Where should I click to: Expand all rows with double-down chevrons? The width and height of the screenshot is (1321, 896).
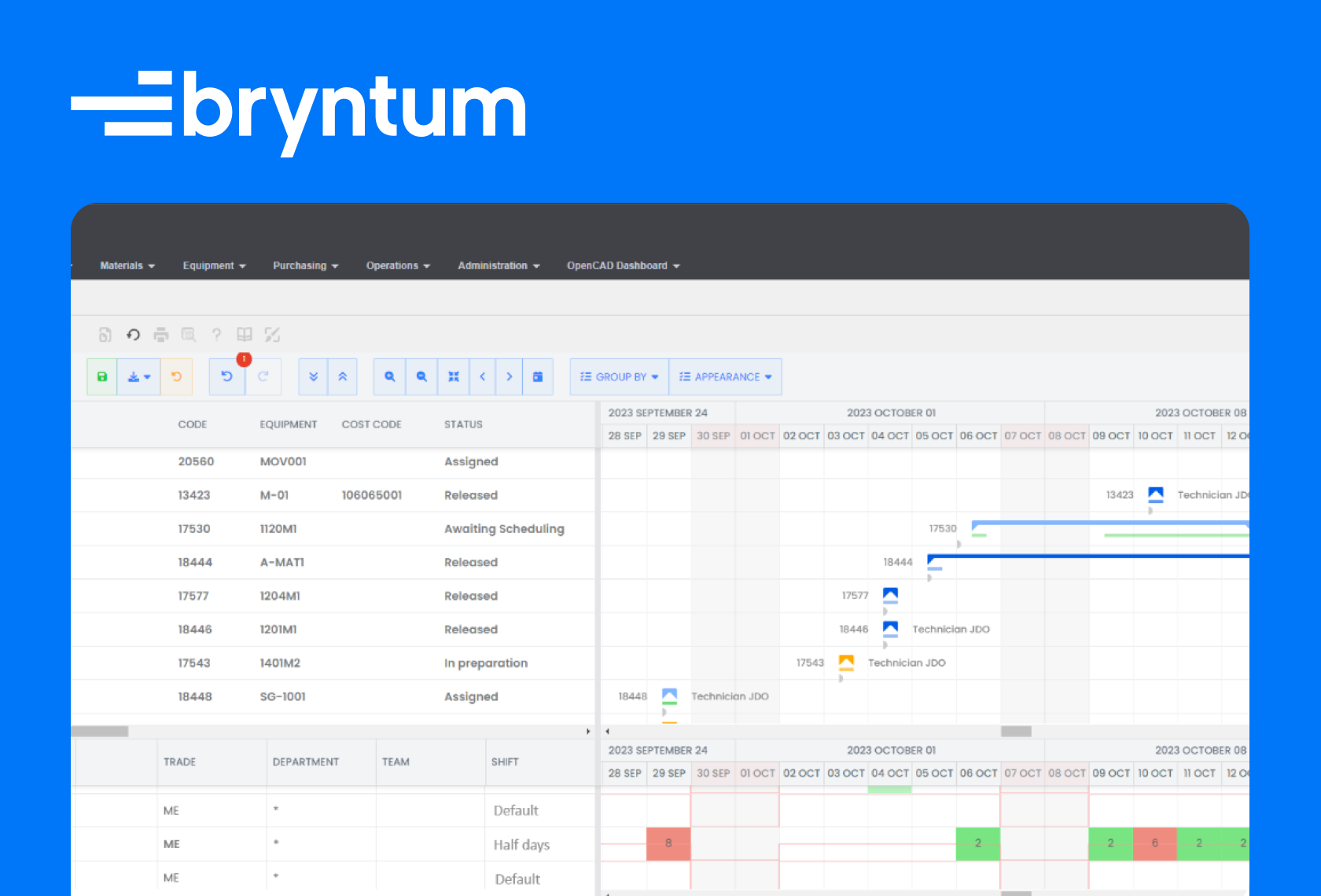[313, 376]
